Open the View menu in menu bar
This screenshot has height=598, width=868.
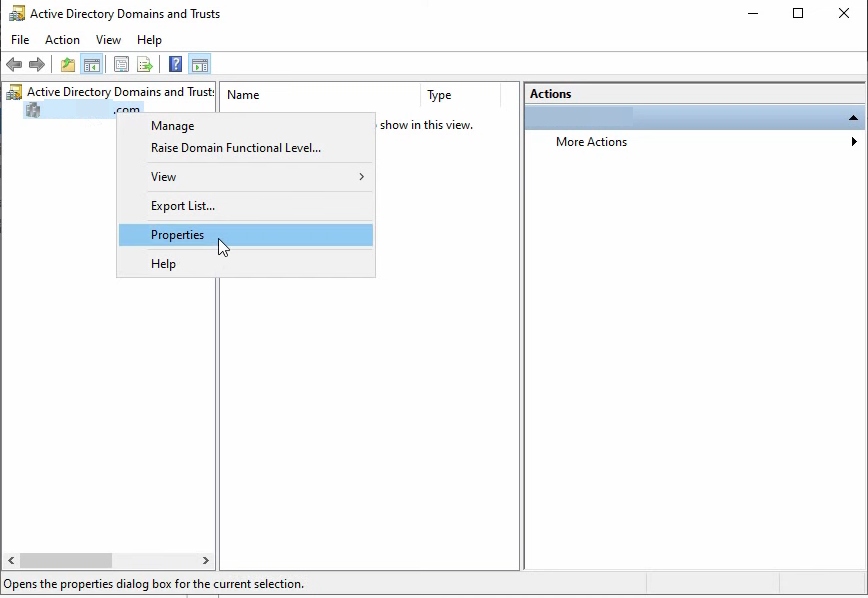[x=108, y=40]
